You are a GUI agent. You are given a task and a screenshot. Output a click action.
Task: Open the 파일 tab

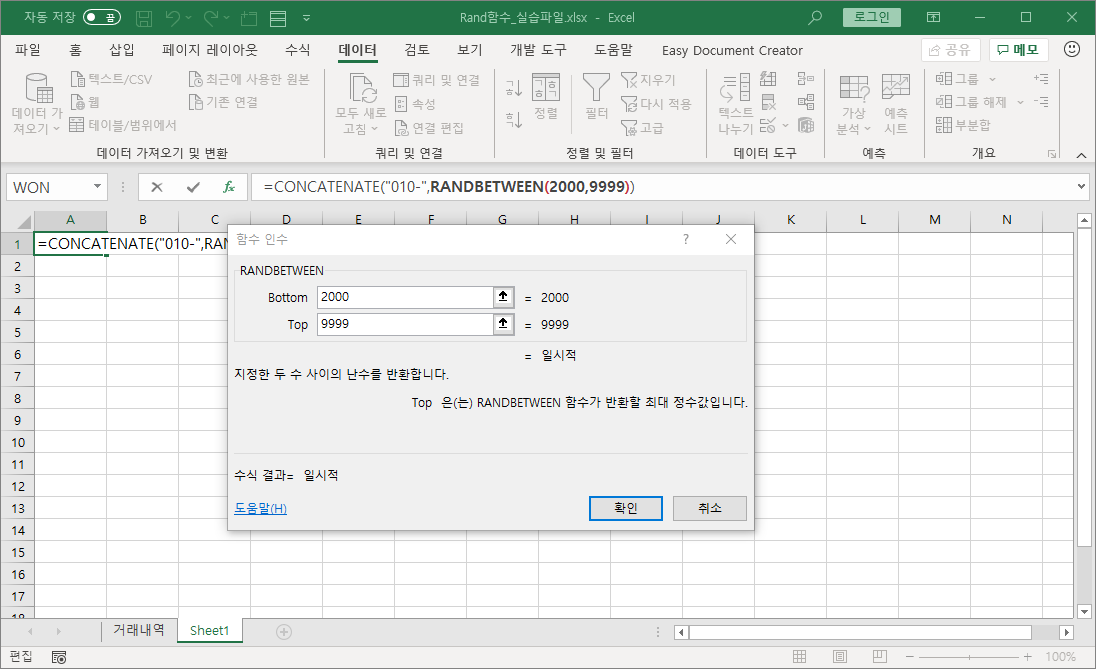click(x=28, y=50)
